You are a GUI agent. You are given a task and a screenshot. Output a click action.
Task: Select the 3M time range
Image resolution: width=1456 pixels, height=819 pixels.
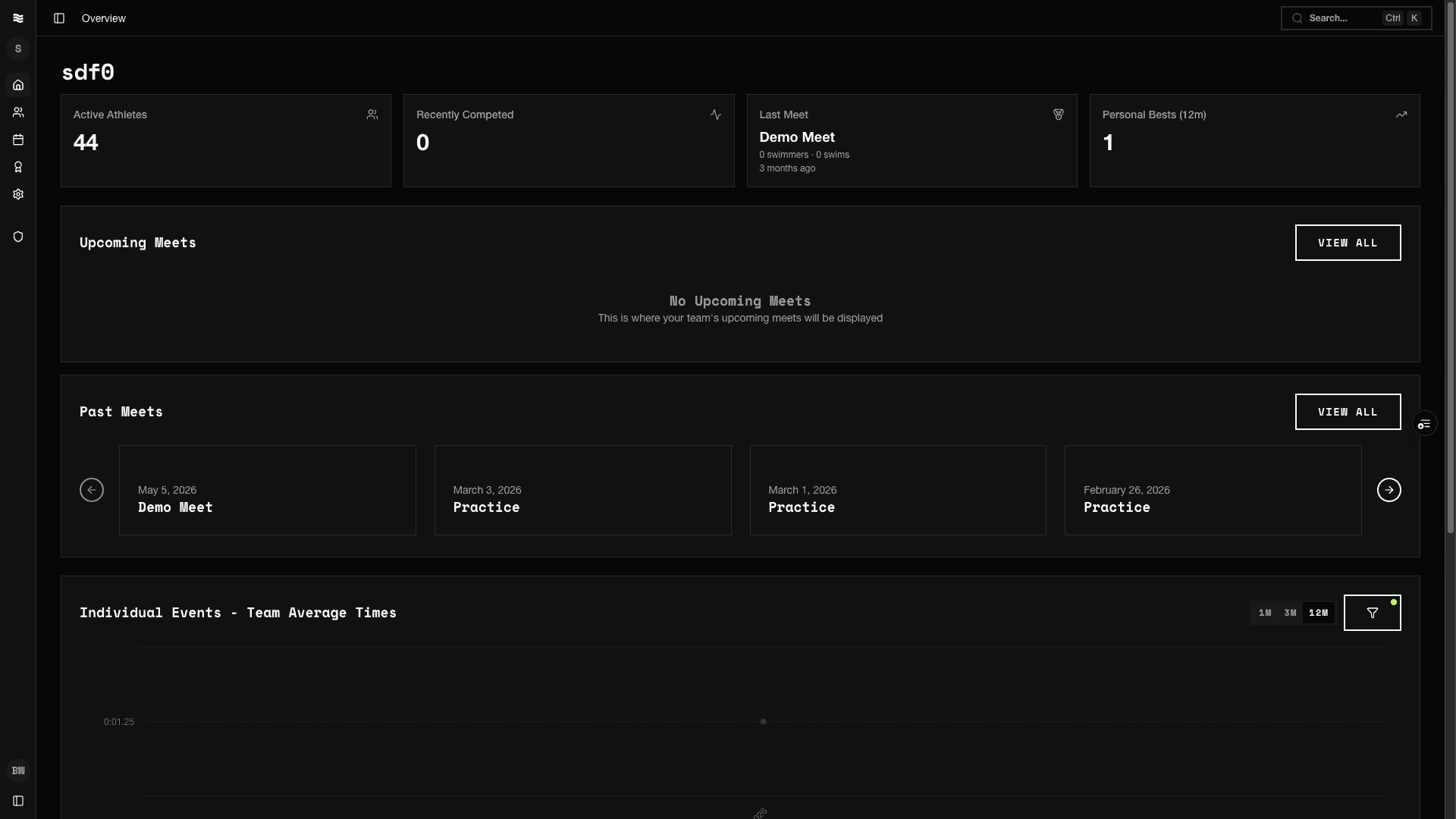(x=1290, y=613)
